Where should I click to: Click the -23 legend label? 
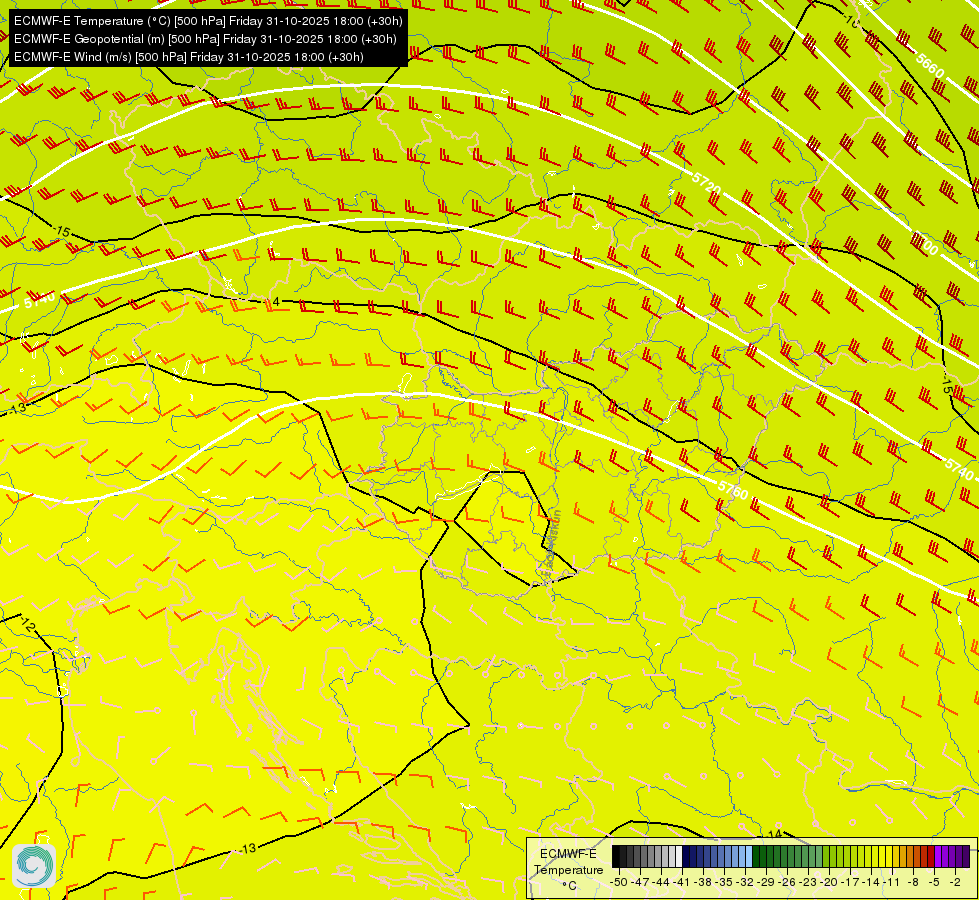(x=808, y=882)
